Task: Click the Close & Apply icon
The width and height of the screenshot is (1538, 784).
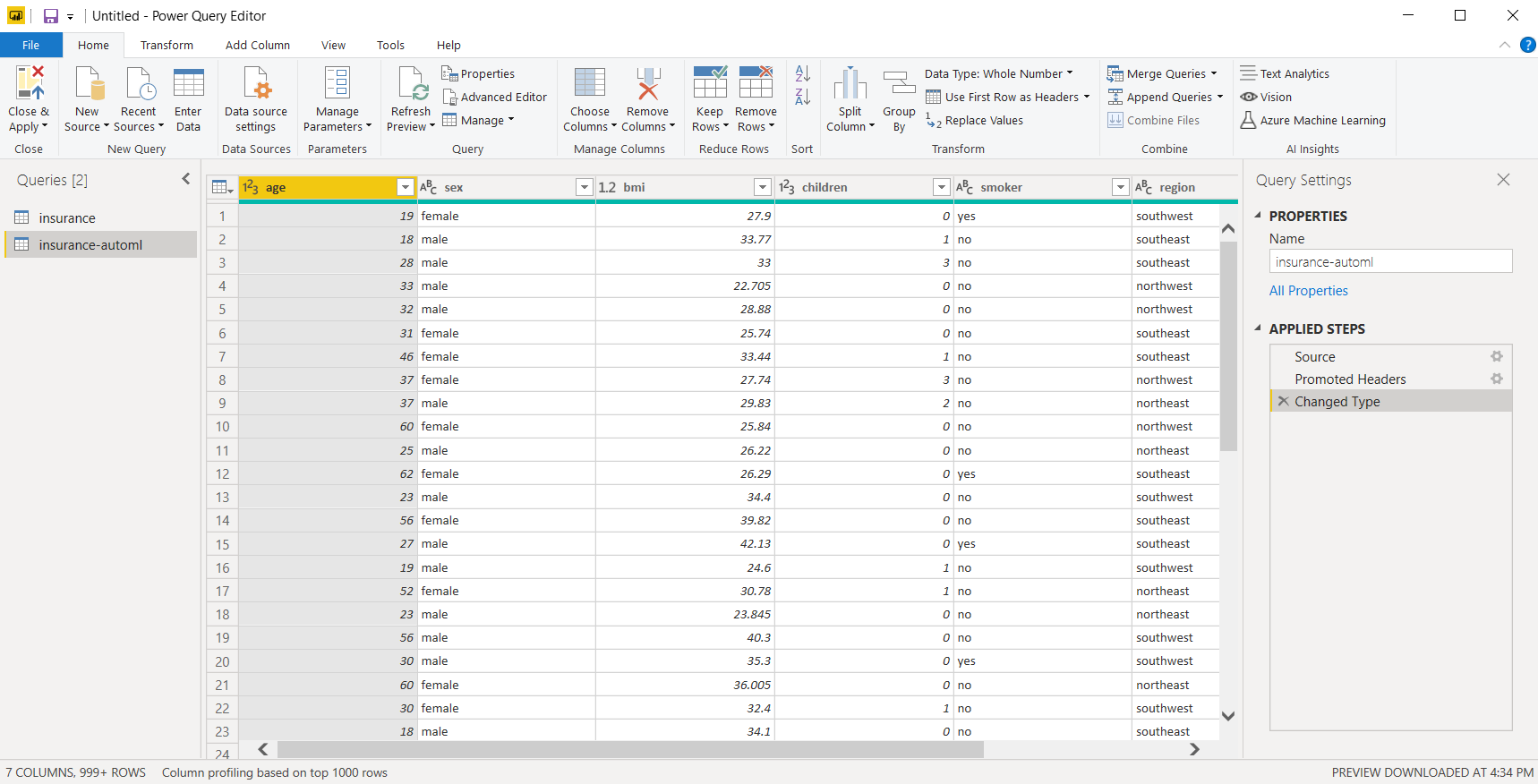Action: point(29,84)
